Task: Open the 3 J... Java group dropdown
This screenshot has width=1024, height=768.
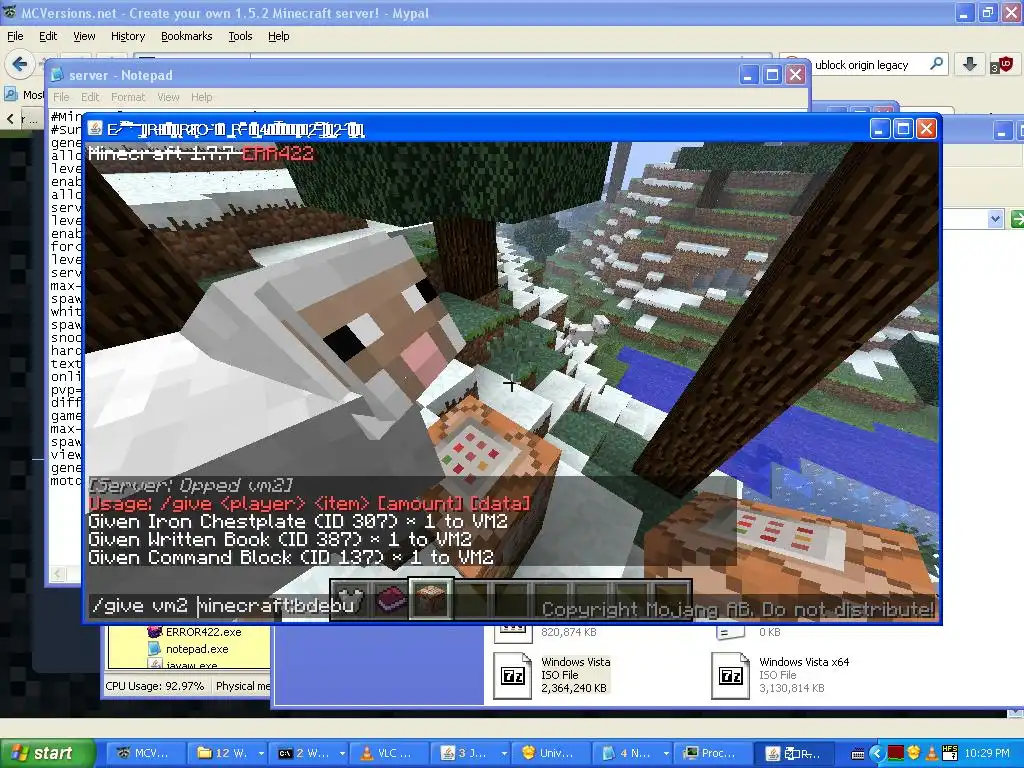Action: click(x=504, y=754)
